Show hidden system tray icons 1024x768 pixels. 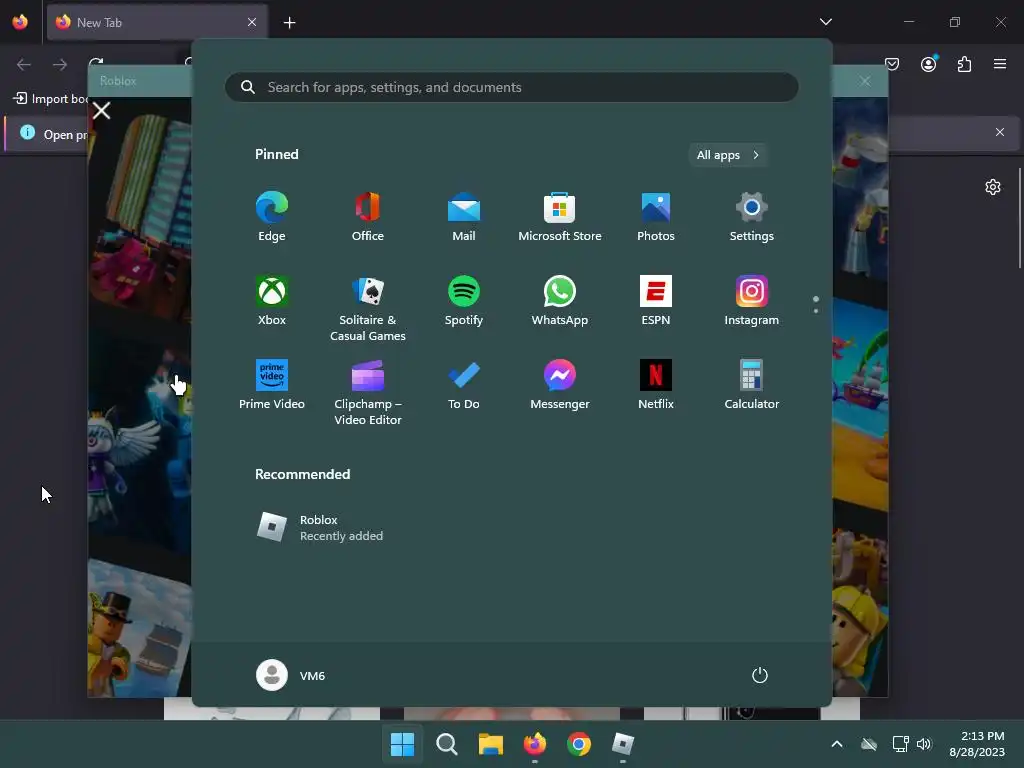837,744
